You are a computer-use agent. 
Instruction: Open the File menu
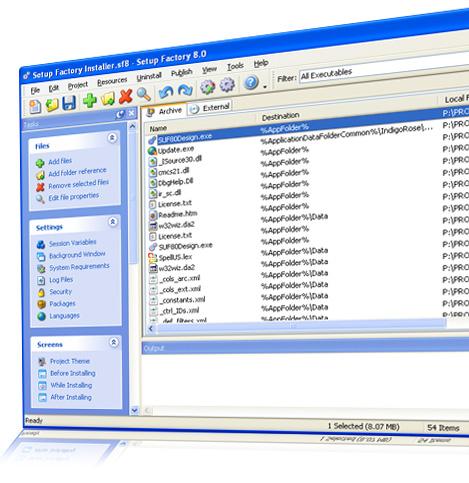tap(35, 90)
